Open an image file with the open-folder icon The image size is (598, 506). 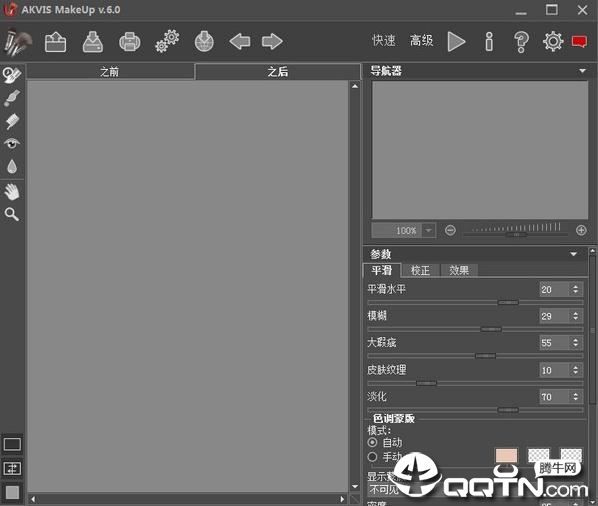click(x=55, y=42)
